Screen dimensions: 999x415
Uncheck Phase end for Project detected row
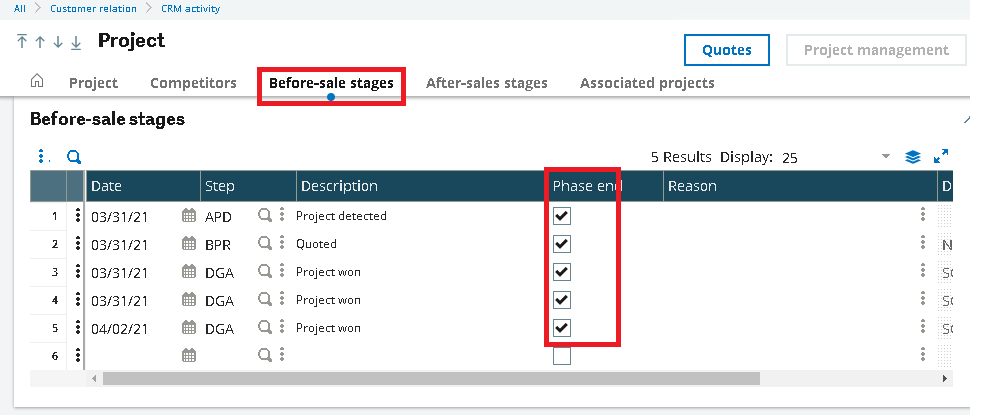[x=561, y=216]
